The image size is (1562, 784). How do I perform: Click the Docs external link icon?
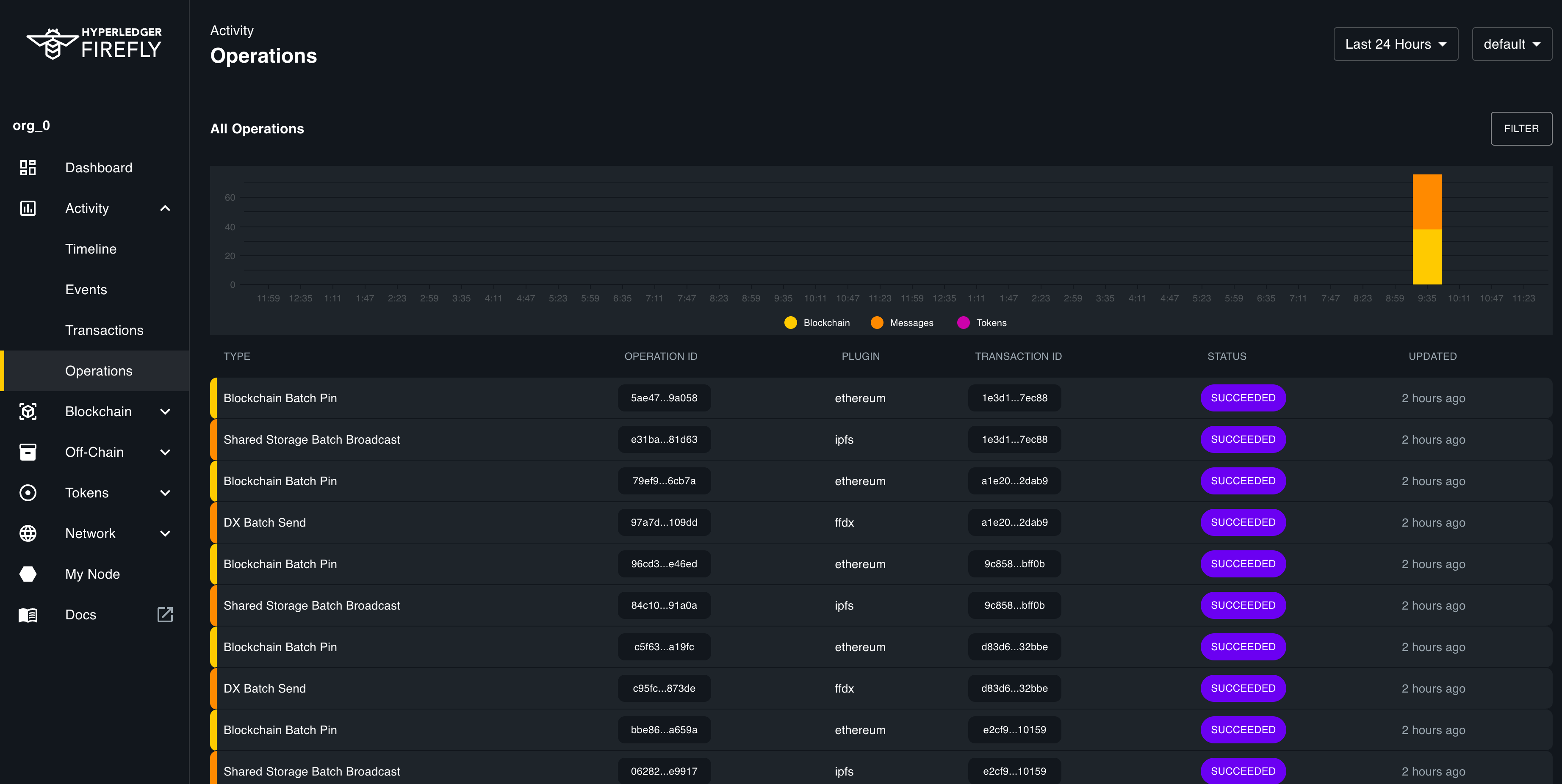165,614
